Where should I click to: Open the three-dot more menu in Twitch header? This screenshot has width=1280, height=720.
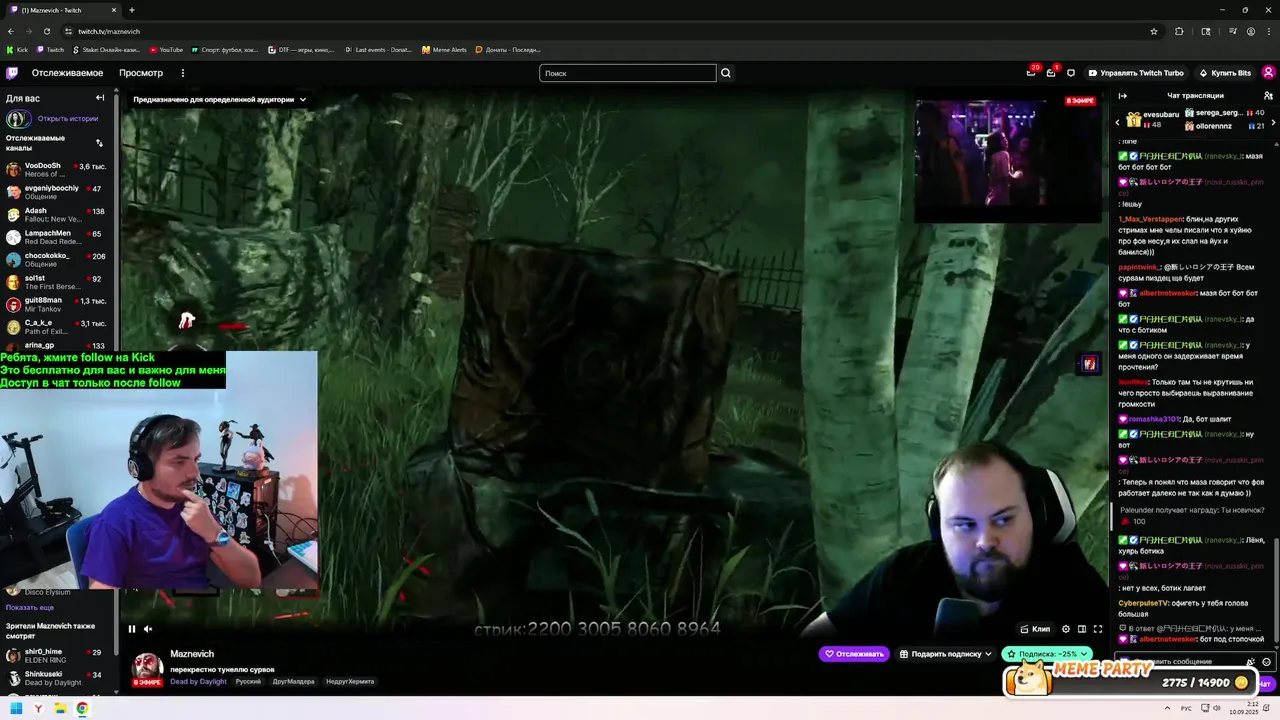182,73
